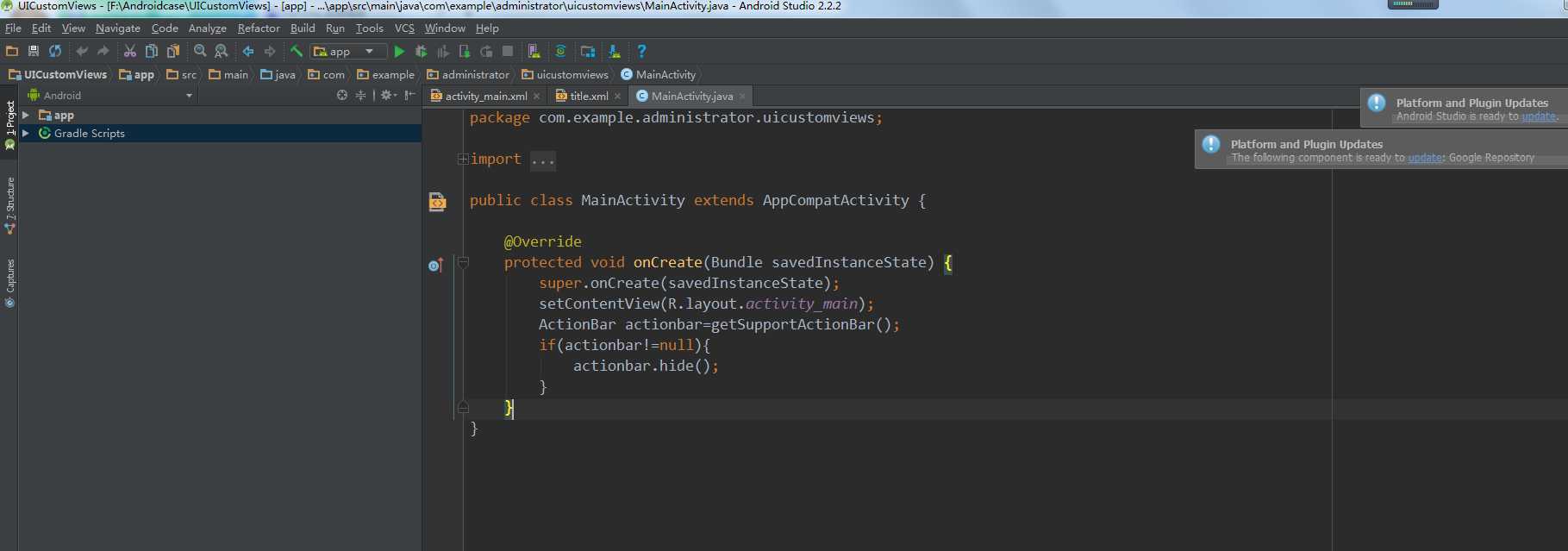
Task: Open project panel settings gear dropdown
Action: coord(389,95)
